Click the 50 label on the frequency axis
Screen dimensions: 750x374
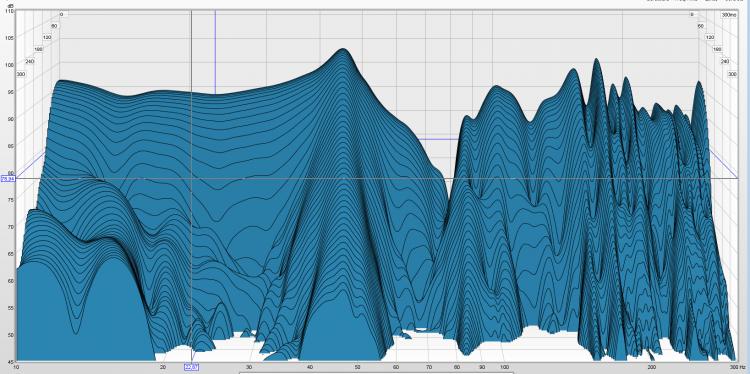point(357,367)
